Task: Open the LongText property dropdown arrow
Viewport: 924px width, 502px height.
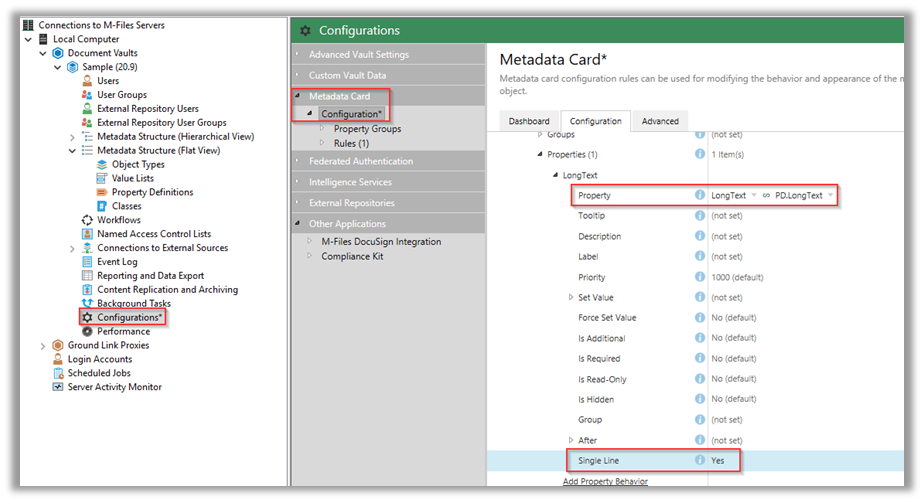Action: click(754, 195)
